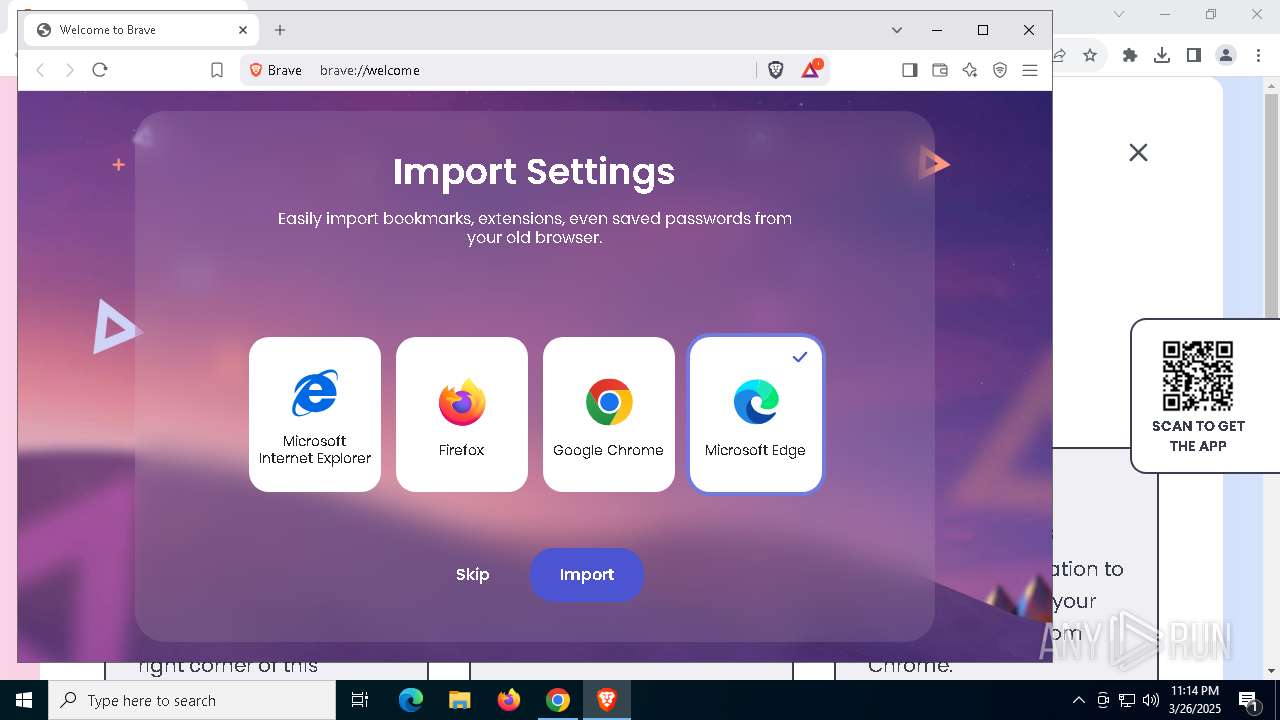The width and height of the screenshot is (1280, 720).
Task: Open Leo AI assistant icon
Action: 970,70
